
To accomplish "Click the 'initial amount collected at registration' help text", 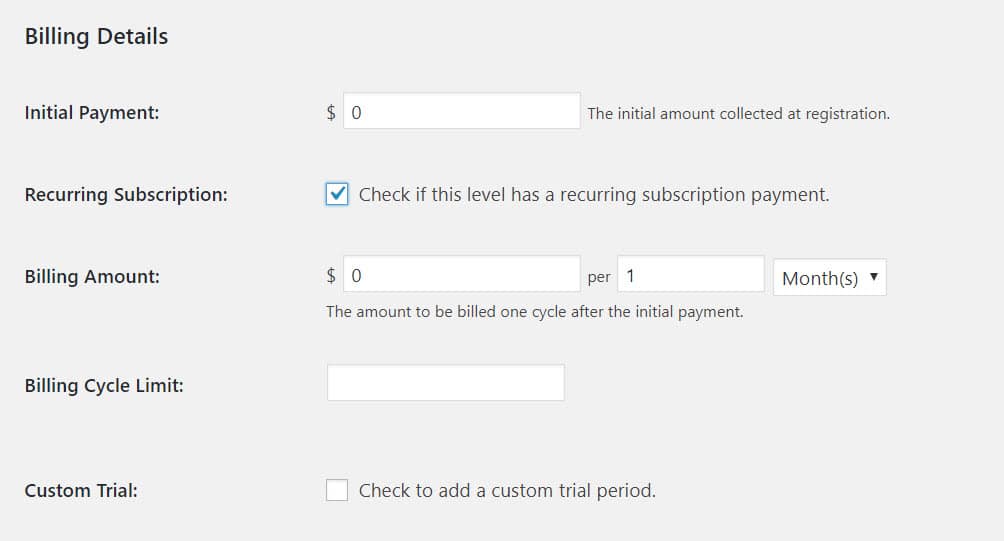I will click(x=738, y=114).
